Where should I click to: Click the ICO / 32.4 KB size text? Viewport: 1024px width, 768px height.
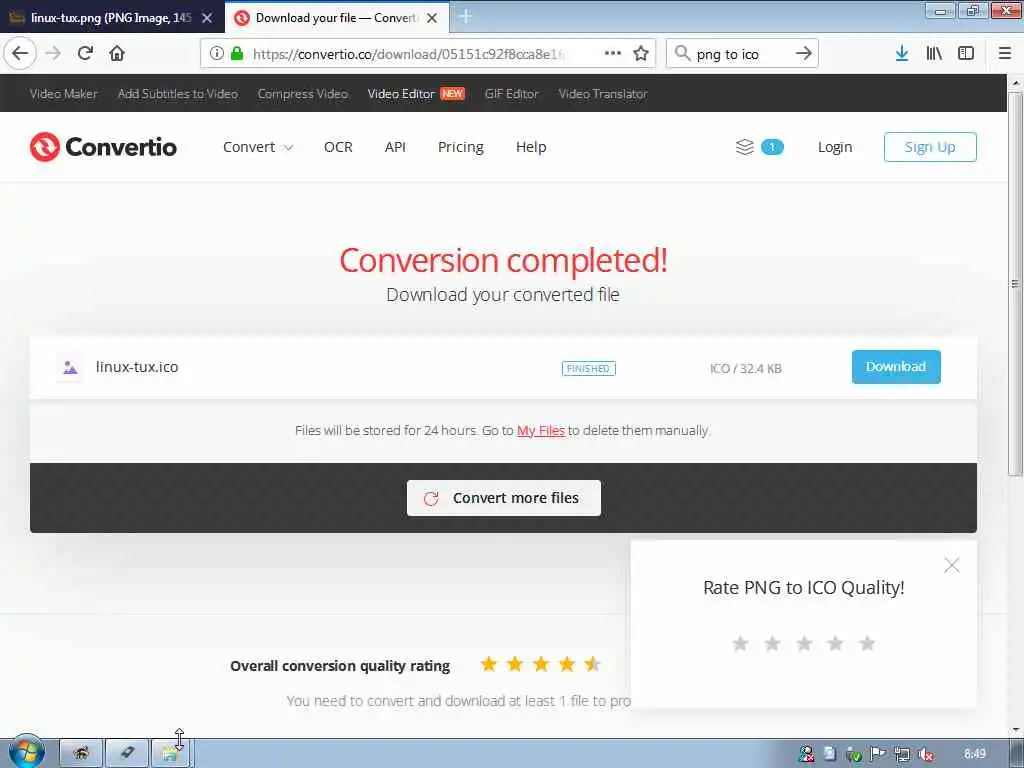[x=745, y=368]
